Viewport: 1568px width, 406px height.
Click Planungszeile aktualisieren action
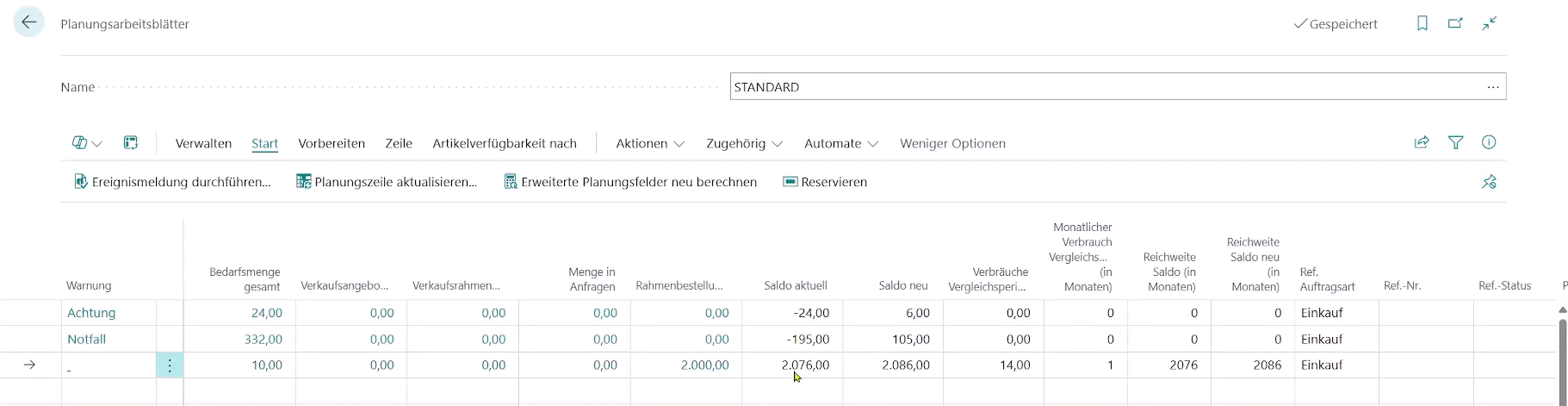click(x=387, y=182)
